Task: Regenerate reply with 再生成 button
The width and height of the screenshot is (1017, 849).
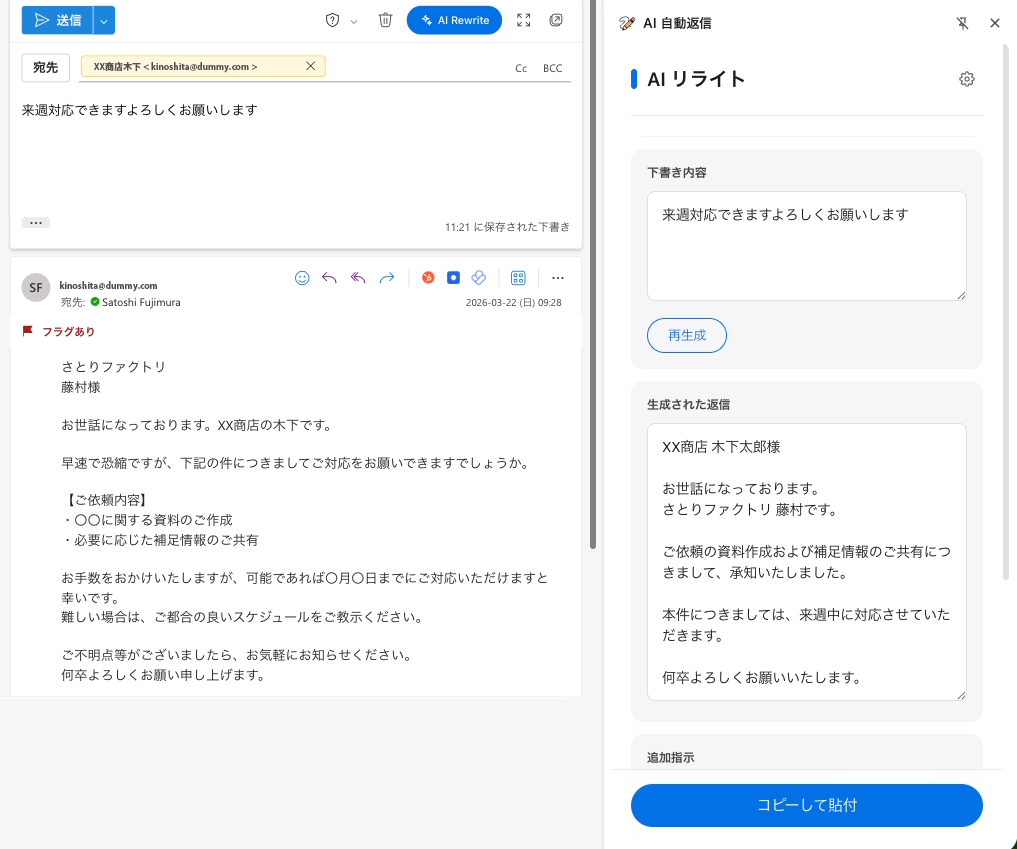Action: tap(687, 335)
